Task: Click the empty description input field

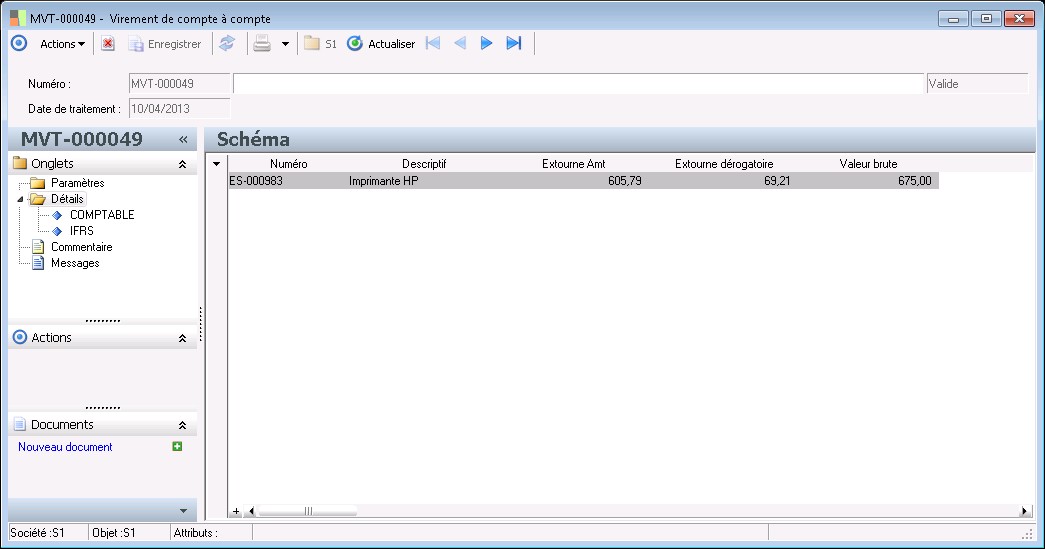Action: coord(578,84)
